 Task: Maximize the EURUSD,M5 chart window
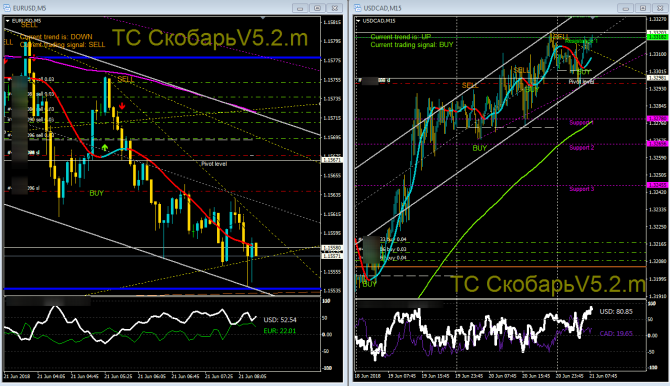coord(317,8)
